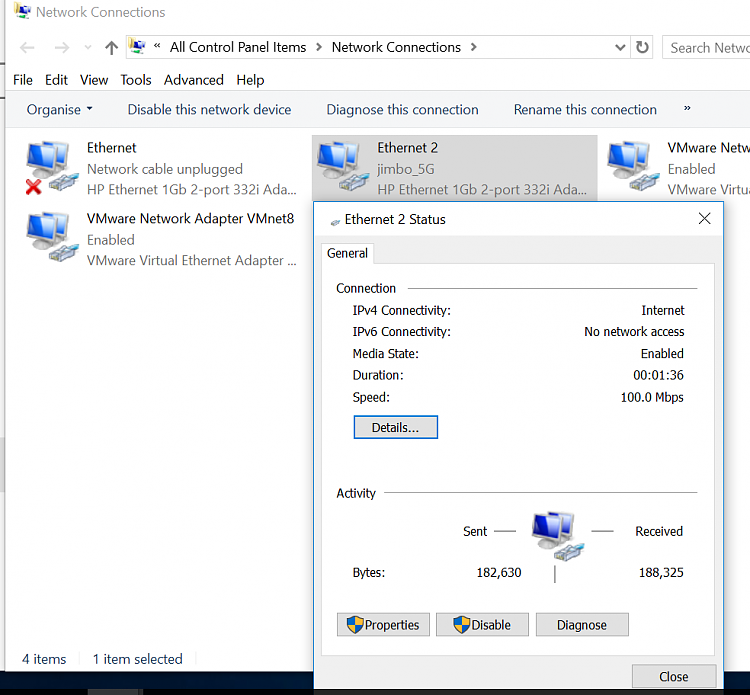Click Diagnose this connection
The width and height of the screenshot is (750, 695).
[402, 110]
